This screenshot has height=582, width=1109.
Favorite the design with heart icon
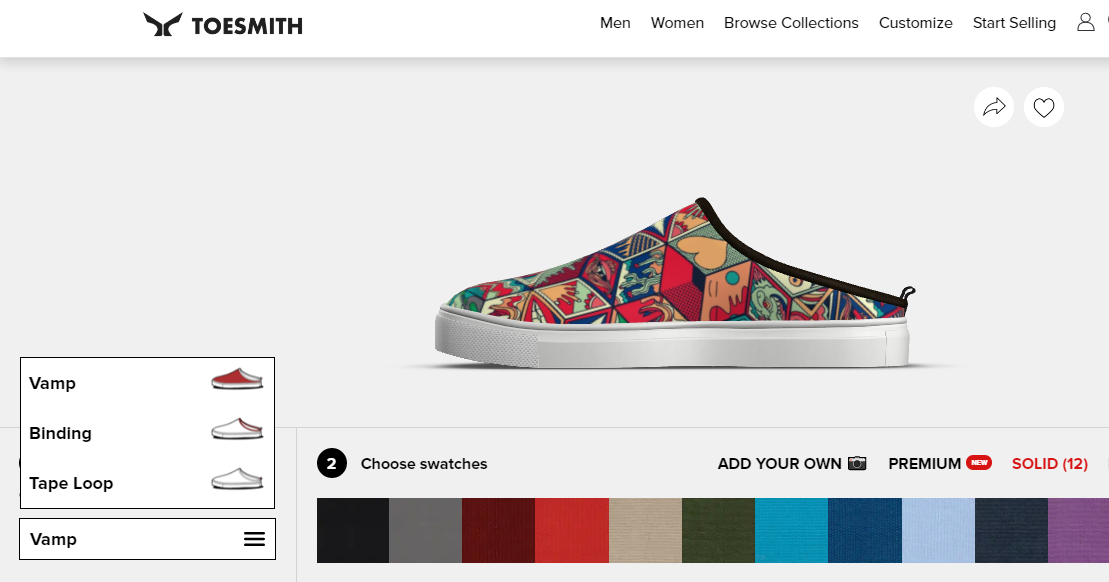point(1044,107)
